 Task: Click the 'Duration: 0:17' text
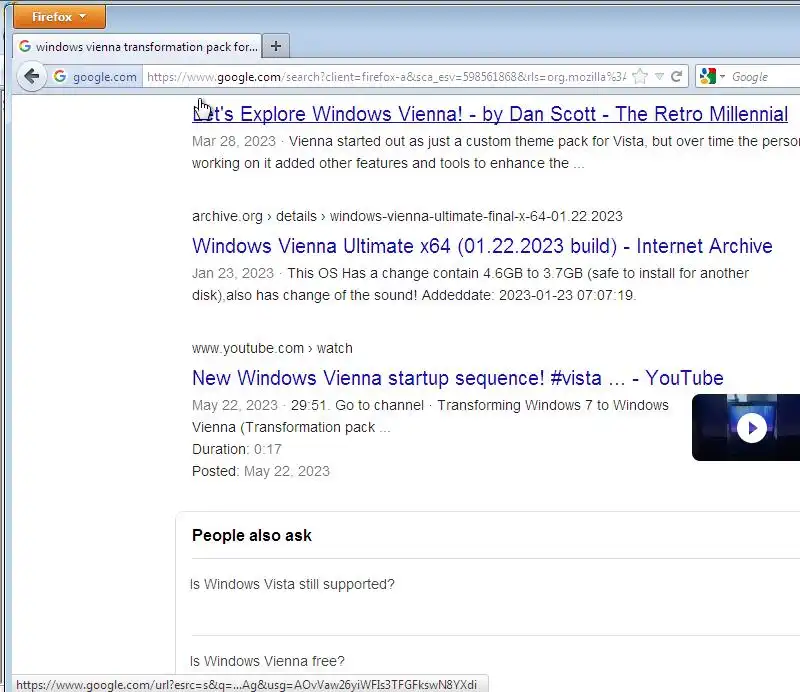pyautogui.click(x=237, y=449)
